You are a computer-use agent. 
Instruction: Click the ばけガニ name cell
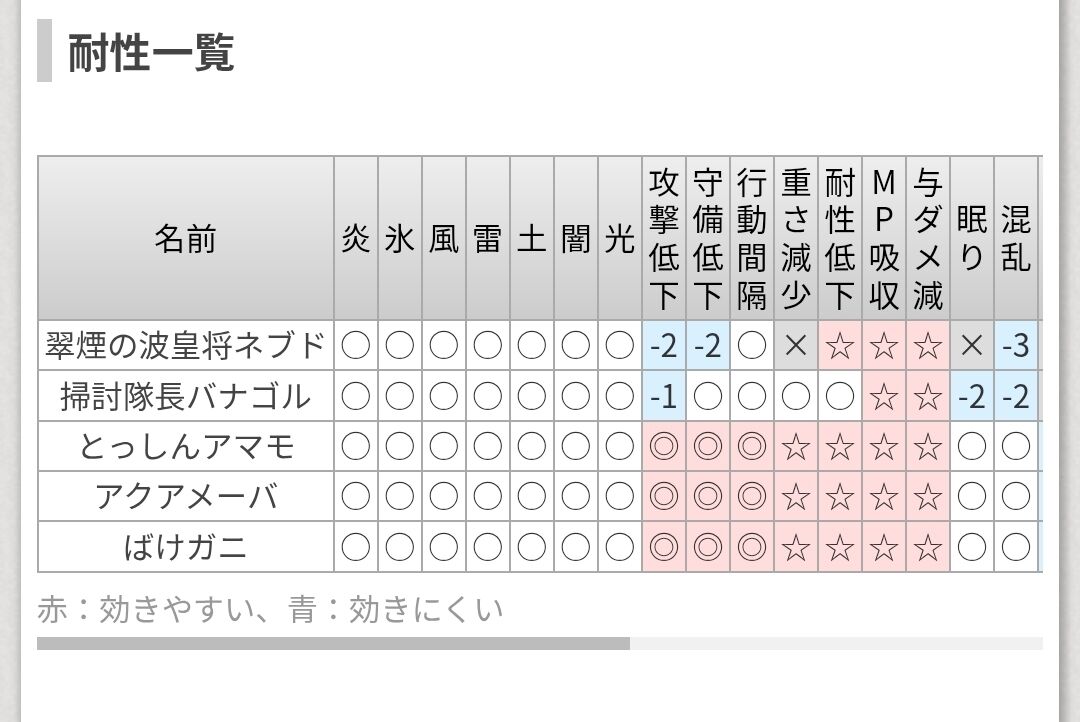pyautogui.click(x=186, y=547)
